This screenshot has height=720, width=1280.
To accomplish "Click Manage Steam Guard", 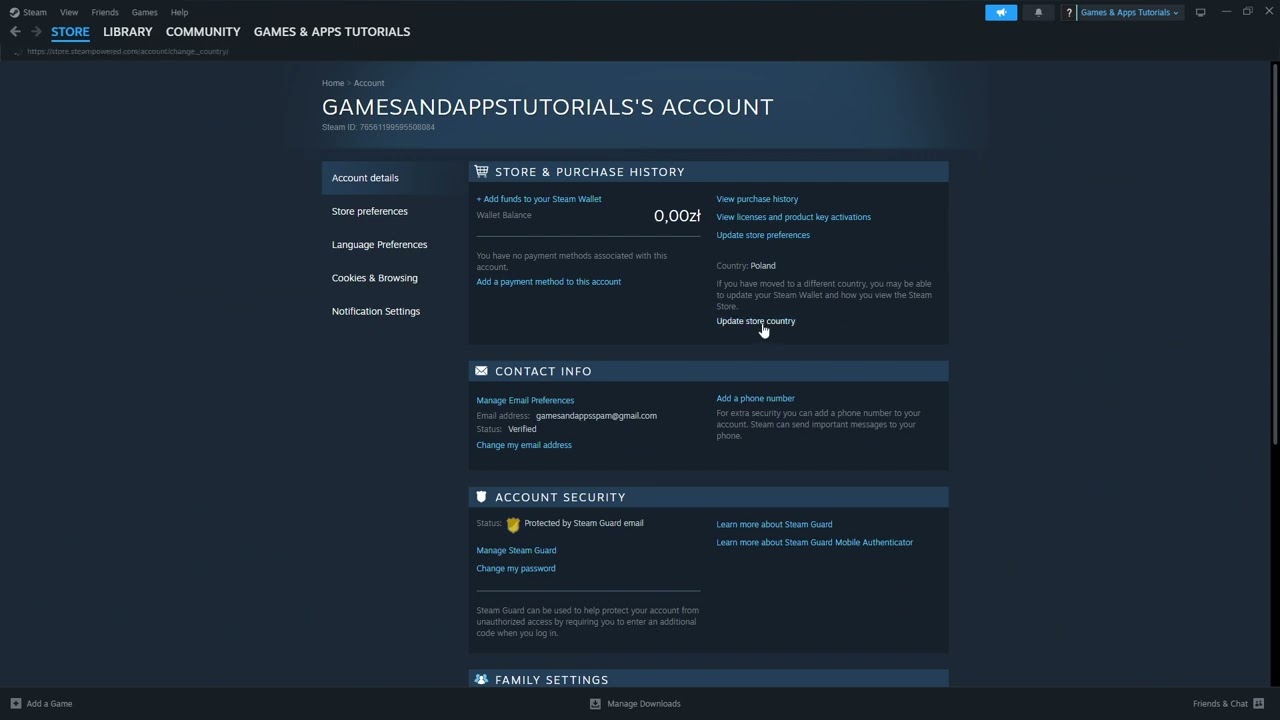I will [x=516, y=550].
